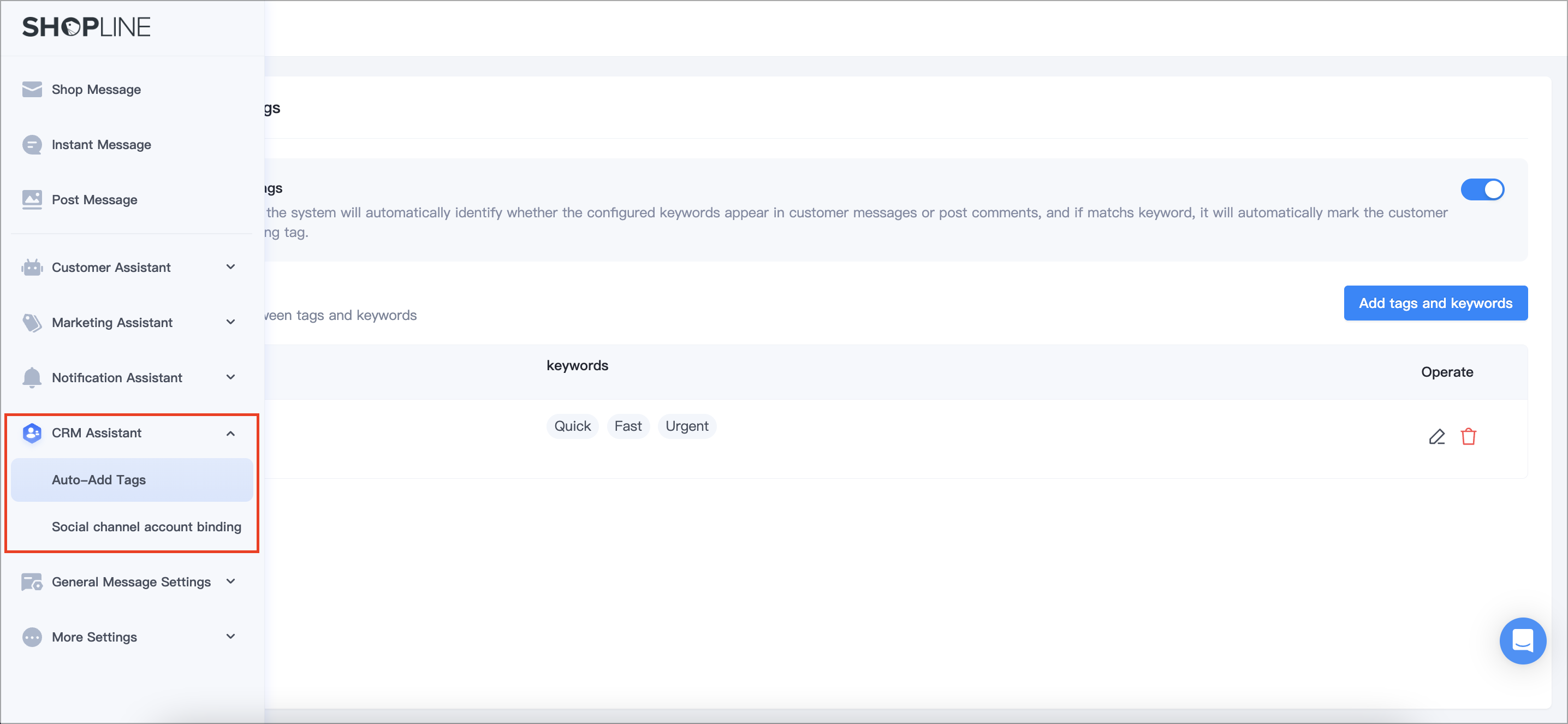Click the General Message Settings label
Screen dimensions: 1568x724
[131, 582]
